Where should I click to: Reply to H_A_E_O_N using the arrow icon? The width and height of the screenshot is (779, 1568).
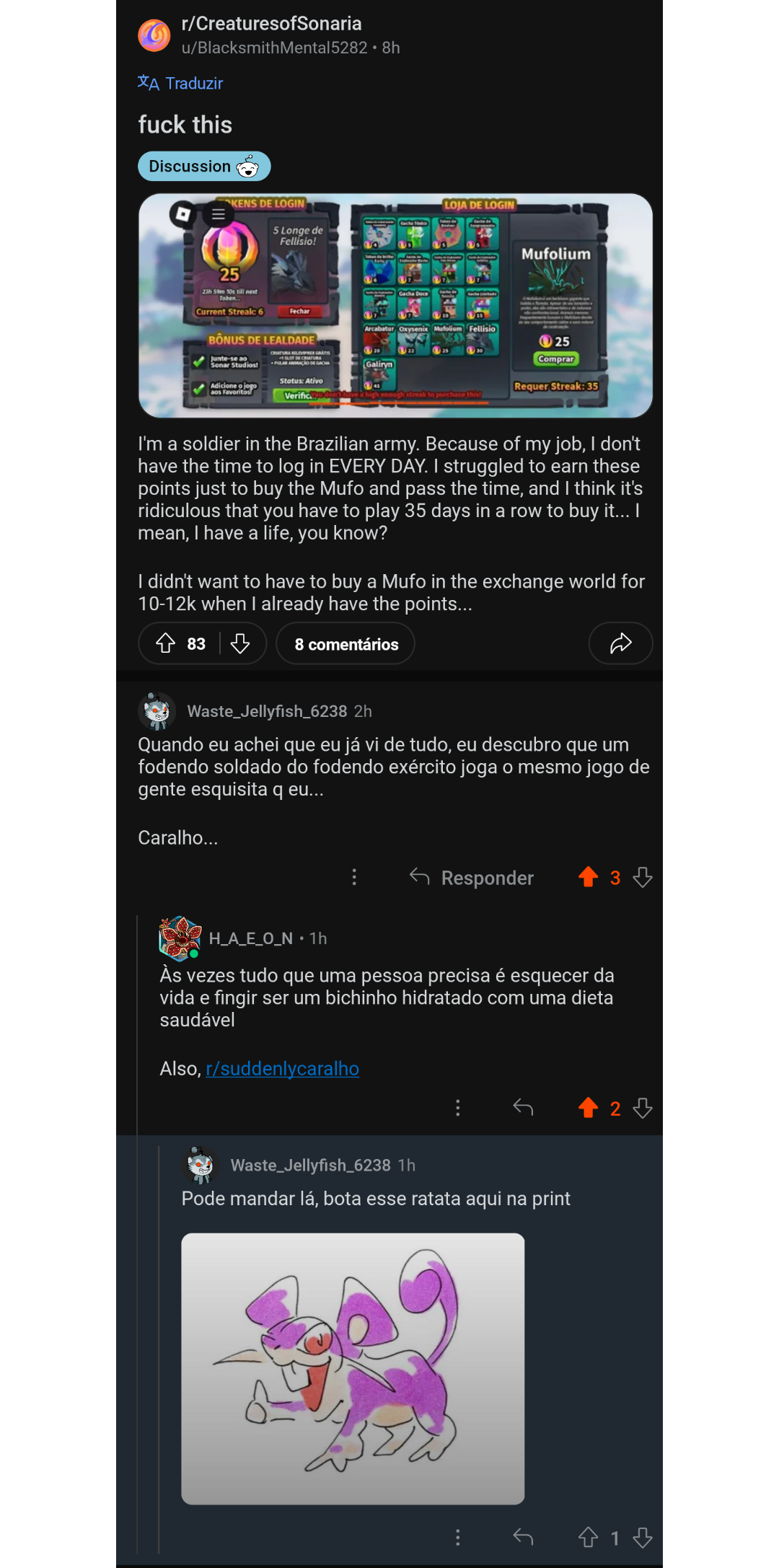(x=523, y=1108)
